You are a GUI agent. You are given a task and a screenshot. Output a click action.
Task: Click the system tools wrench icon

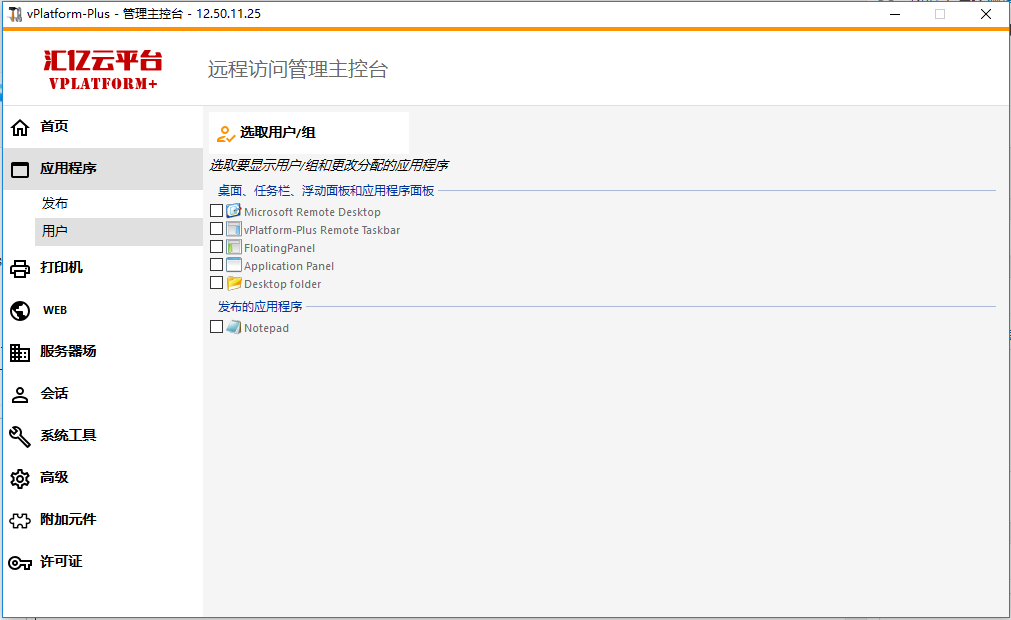(20, 436)
